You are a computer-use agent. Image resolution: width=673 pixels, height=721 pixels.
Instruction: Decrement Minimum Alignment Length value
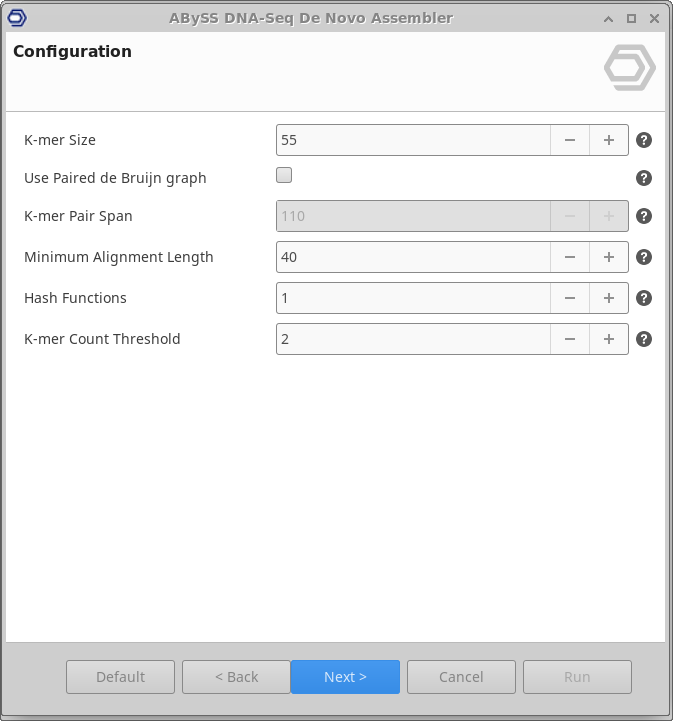tap(570, 257)
